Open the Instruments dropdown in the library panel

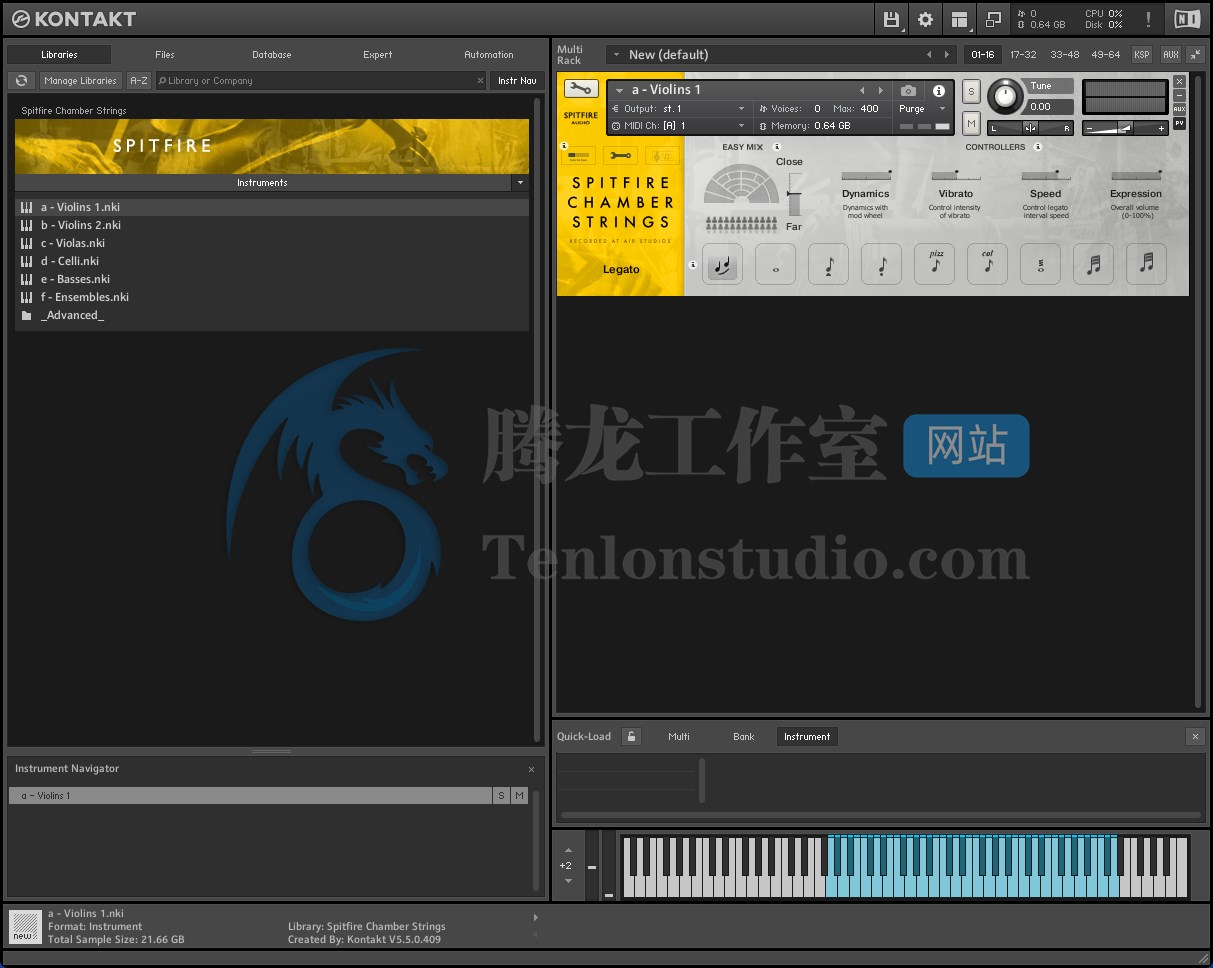[x=520, y=183]
